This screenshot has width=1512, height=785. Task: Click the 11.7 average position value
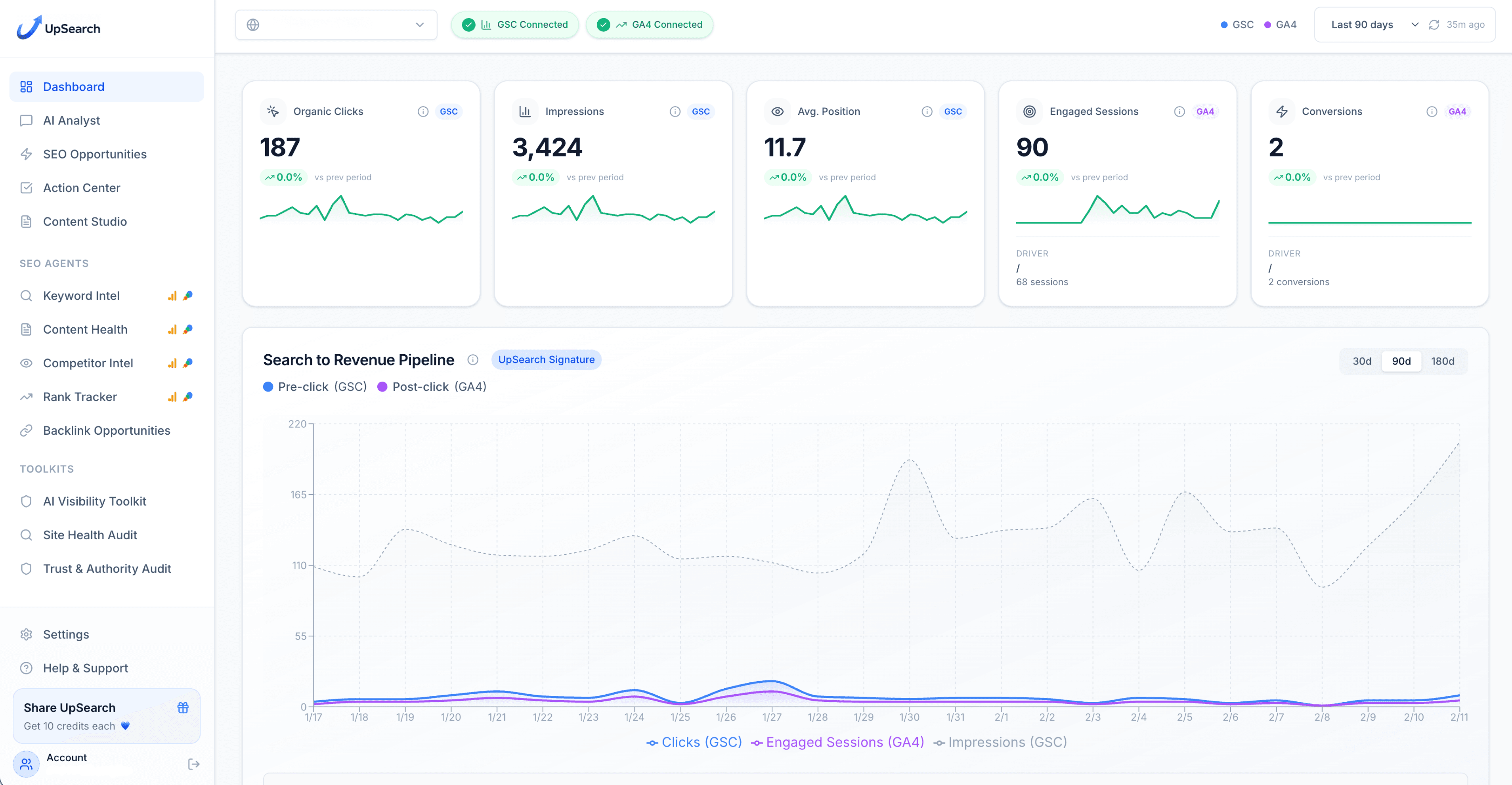[785, 147]
